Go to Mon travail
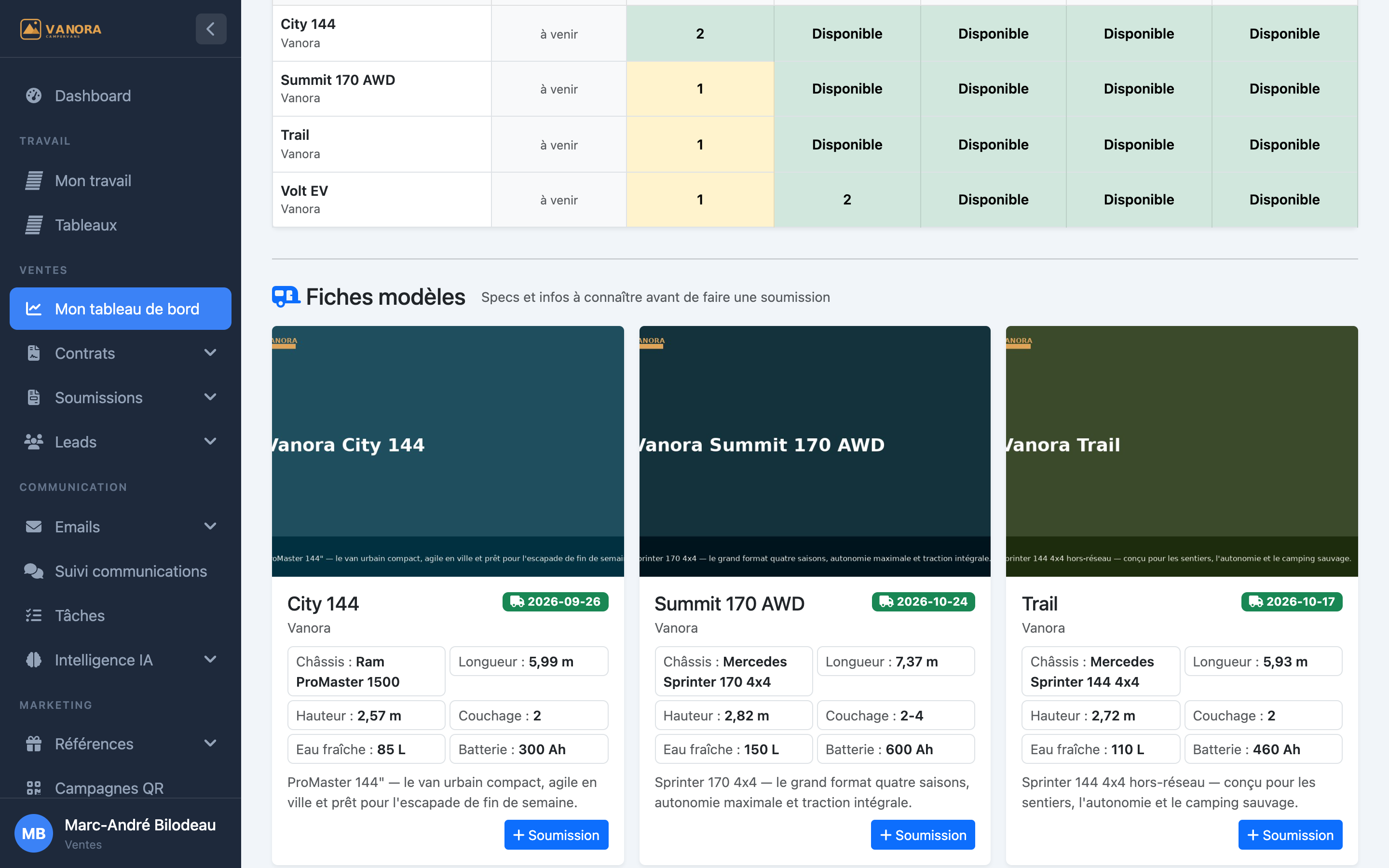 click(121, 180)
